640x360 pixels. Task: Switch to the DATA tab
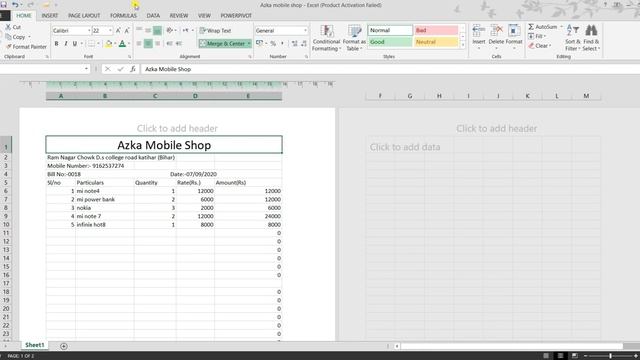[x=153, y=16]
